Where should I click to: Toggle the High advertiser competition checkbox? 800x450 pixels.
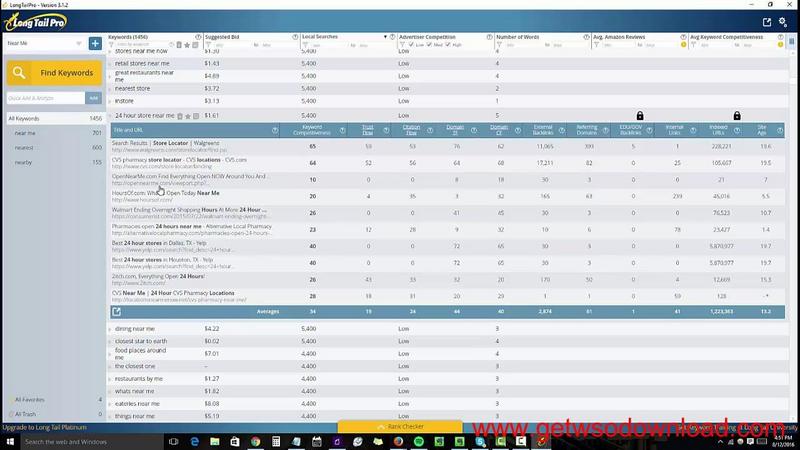click(x=448, y=45)
